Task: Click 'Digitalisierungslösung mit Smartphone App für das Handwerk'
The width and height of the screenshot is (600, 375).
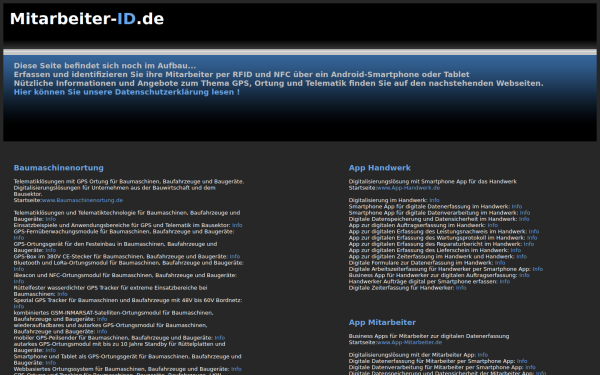Action: 432,182
